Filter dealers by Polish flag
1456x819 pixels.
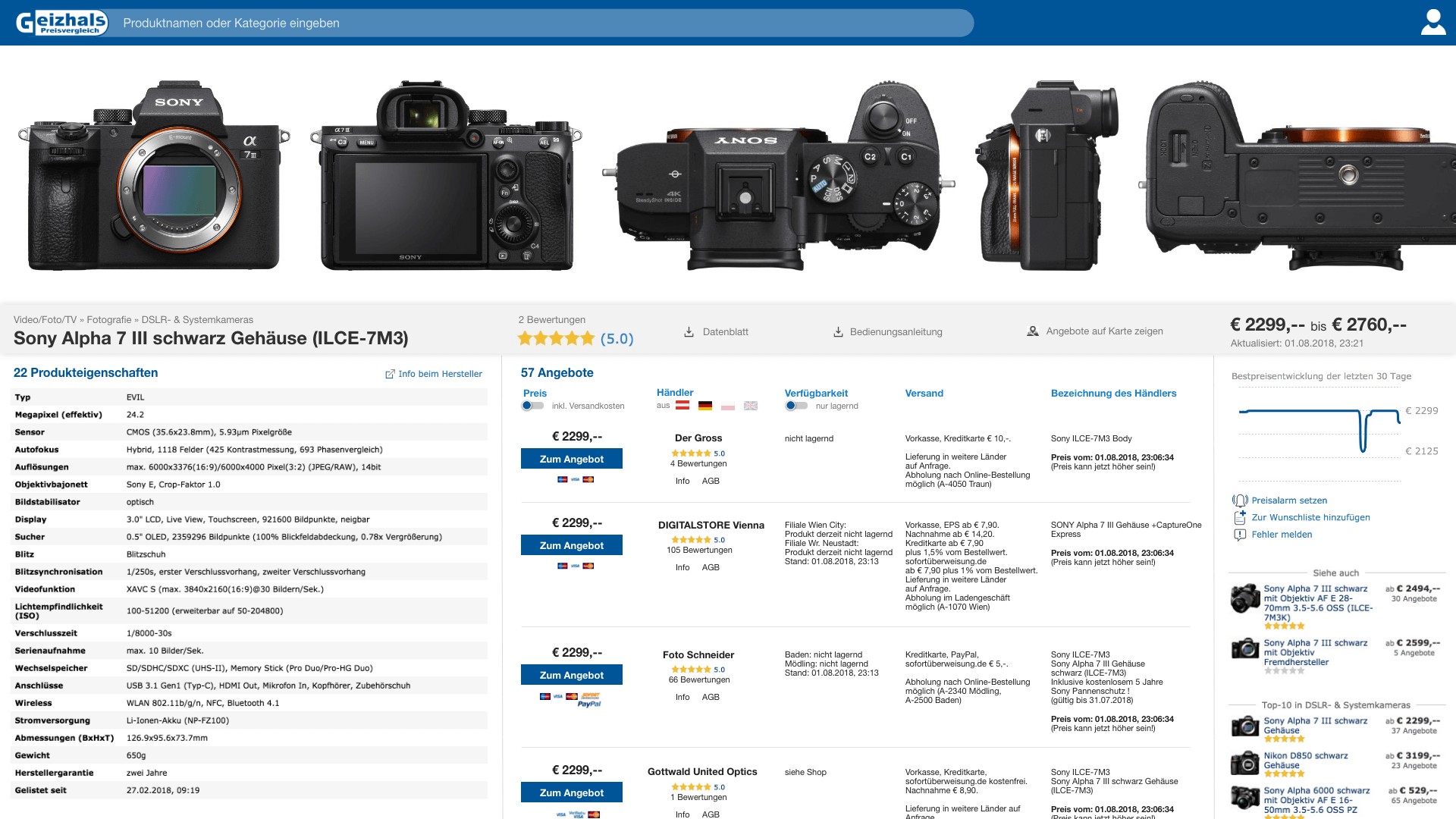(728, 406)
